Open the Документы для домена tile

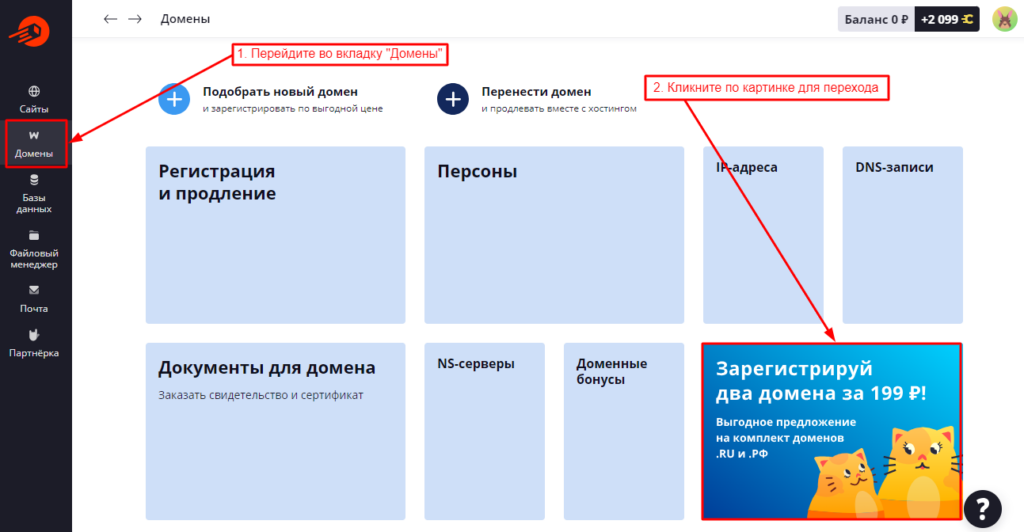click(276, 431)
